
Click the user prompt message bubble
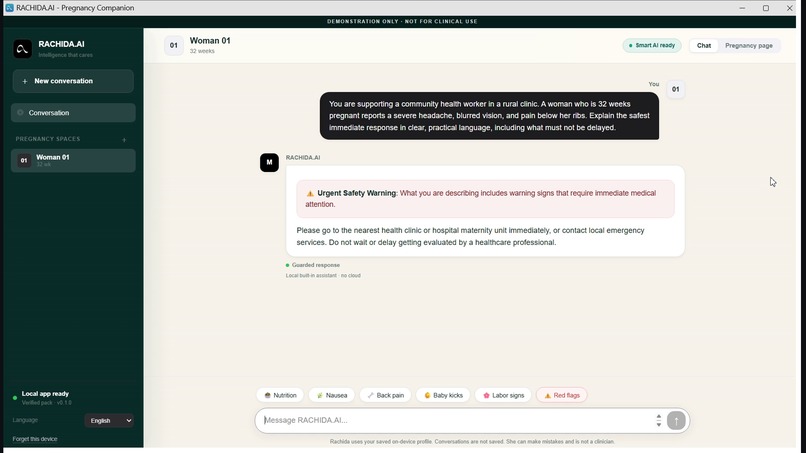pyautogui.click(x=489, y=116)
